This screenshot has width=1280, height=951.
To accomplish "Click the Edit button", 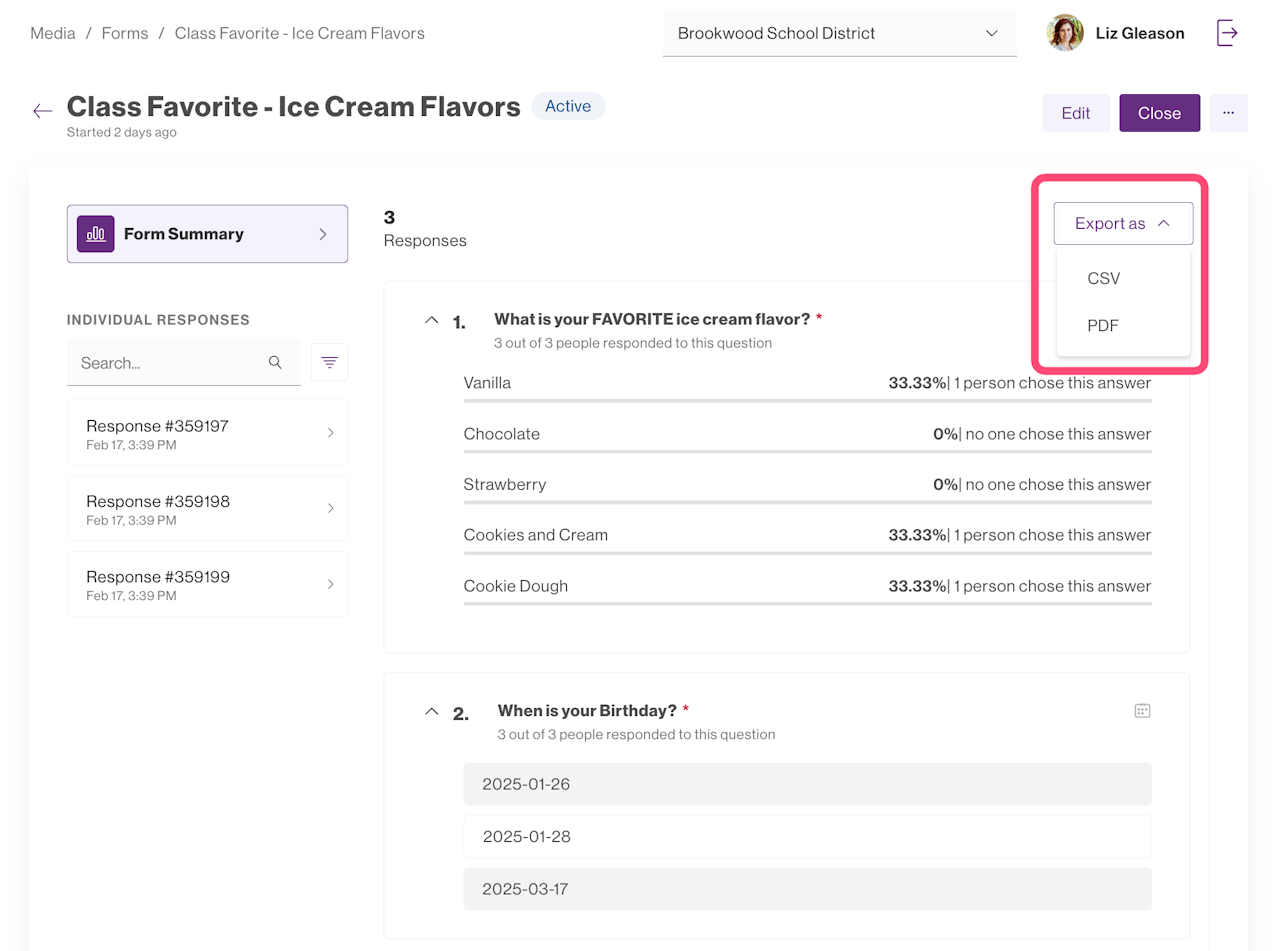I will (1075, 113).
